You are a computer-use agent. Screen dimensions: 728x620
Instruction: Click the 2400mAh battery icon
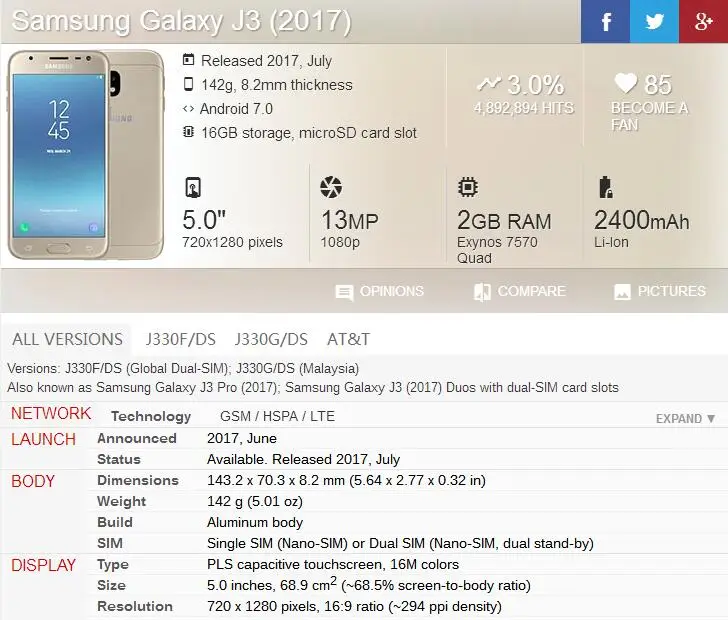pos(605,187)
